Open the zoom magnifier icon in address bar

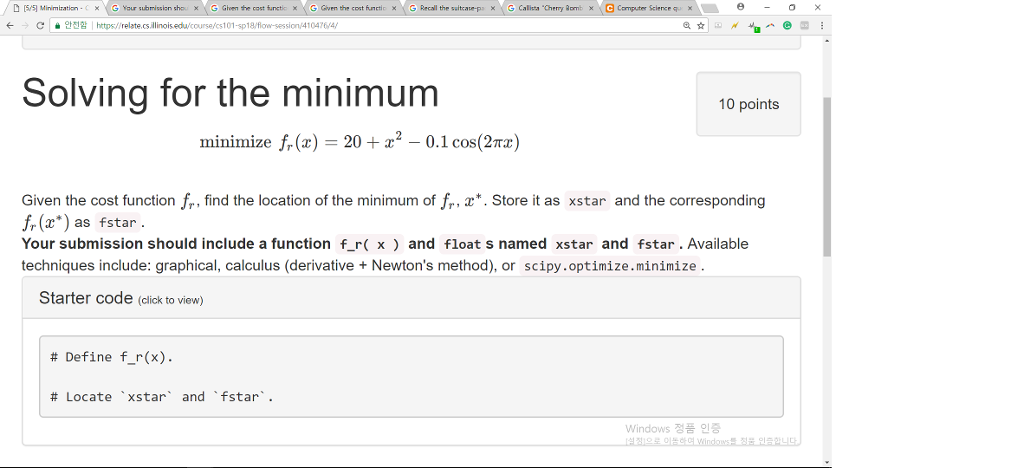click(686, 25)
